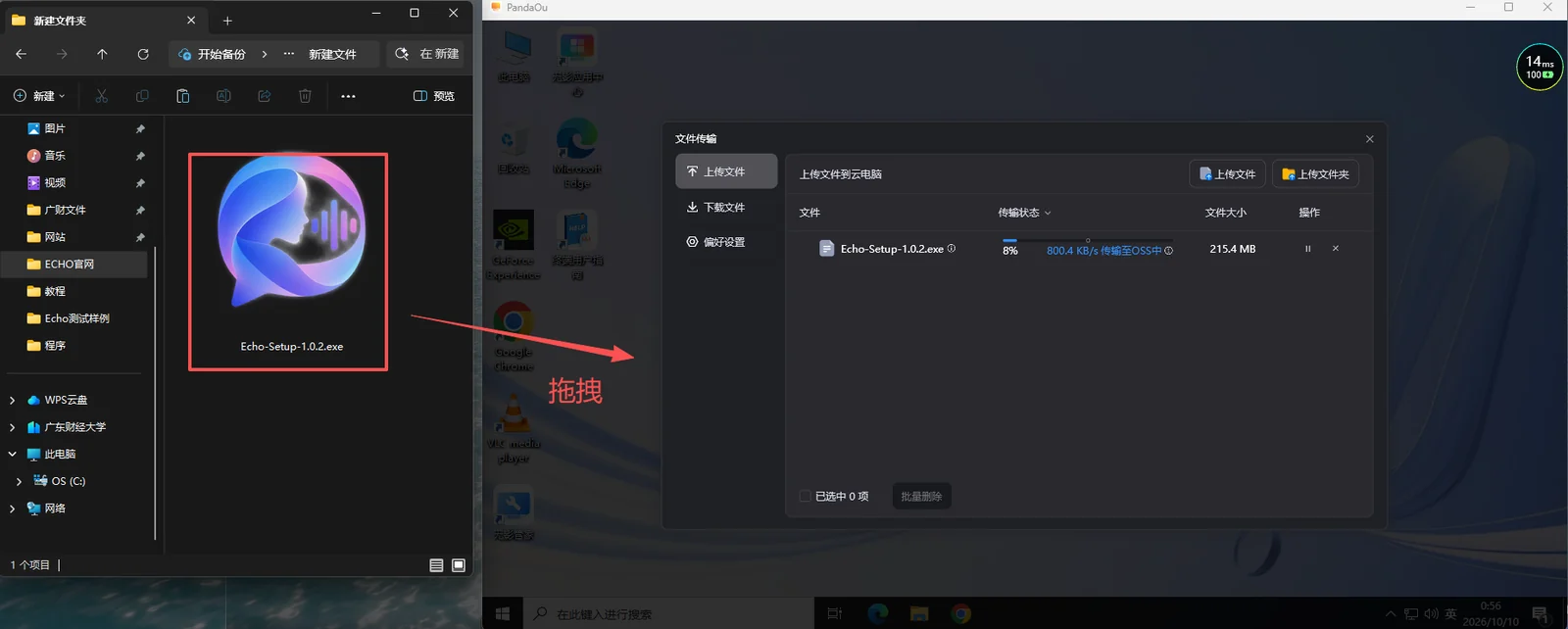Open the 教程 folder in the sidebar
This screenshot has width=1568, height=629.
(x=55, y=292)
